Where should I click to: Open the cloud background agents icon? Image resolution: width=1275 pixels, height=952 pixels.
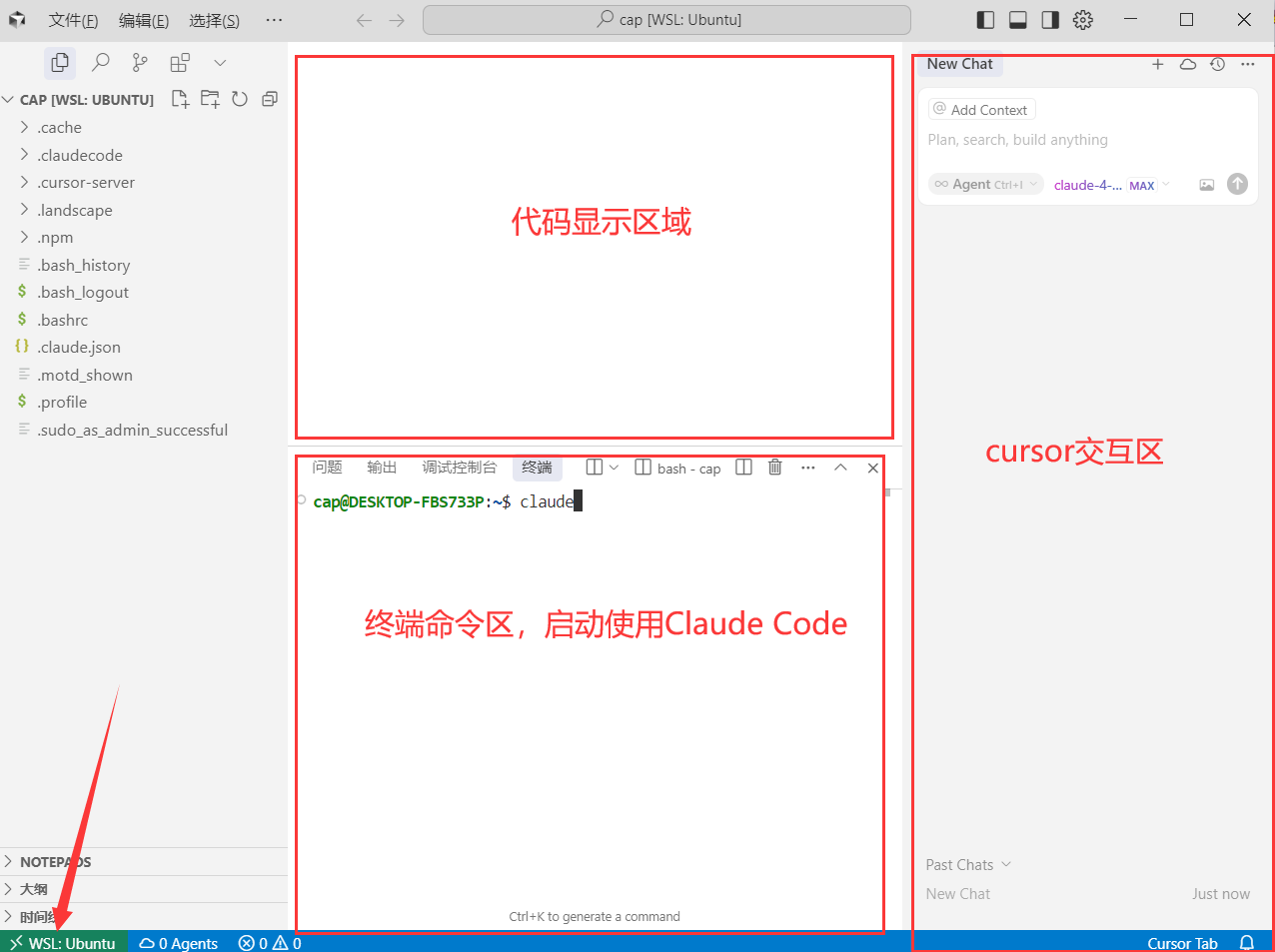coord(1188,64)
